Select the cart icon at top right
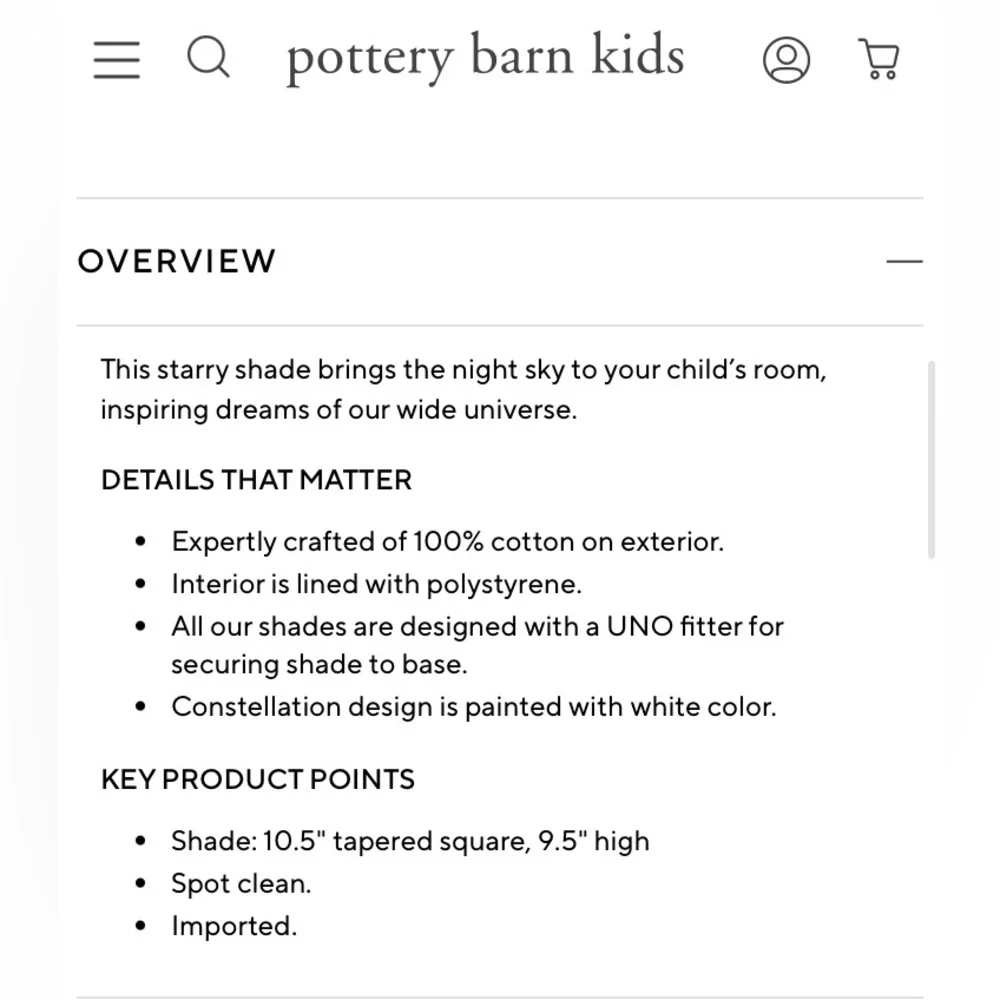The image size is (1000, 1000). coord(879,59)
